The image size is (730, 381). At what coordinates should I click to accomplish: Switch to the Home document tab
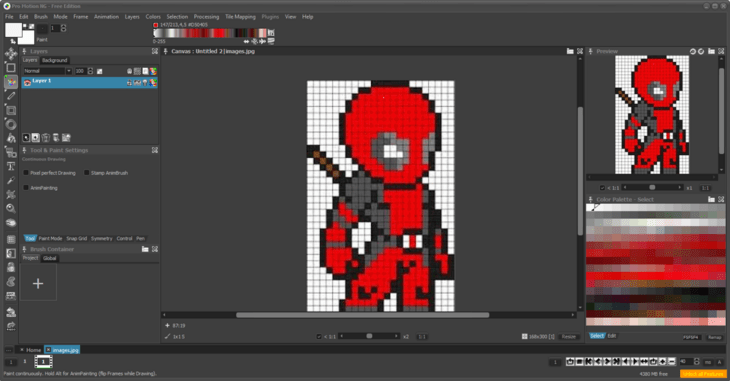coord(33,350)
